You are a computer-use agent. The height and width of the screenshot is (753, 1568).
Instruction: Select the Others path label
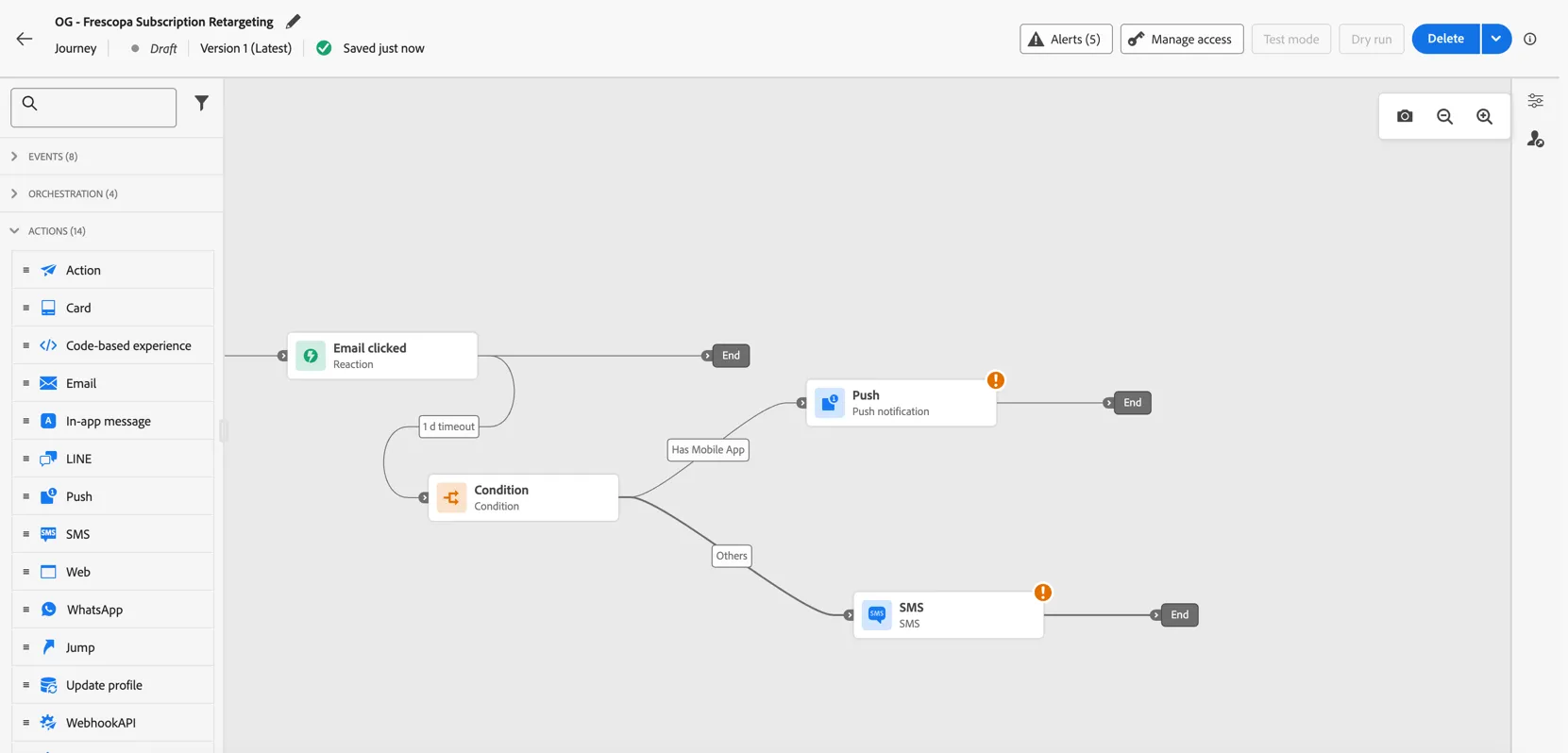(x=732, y=556)
